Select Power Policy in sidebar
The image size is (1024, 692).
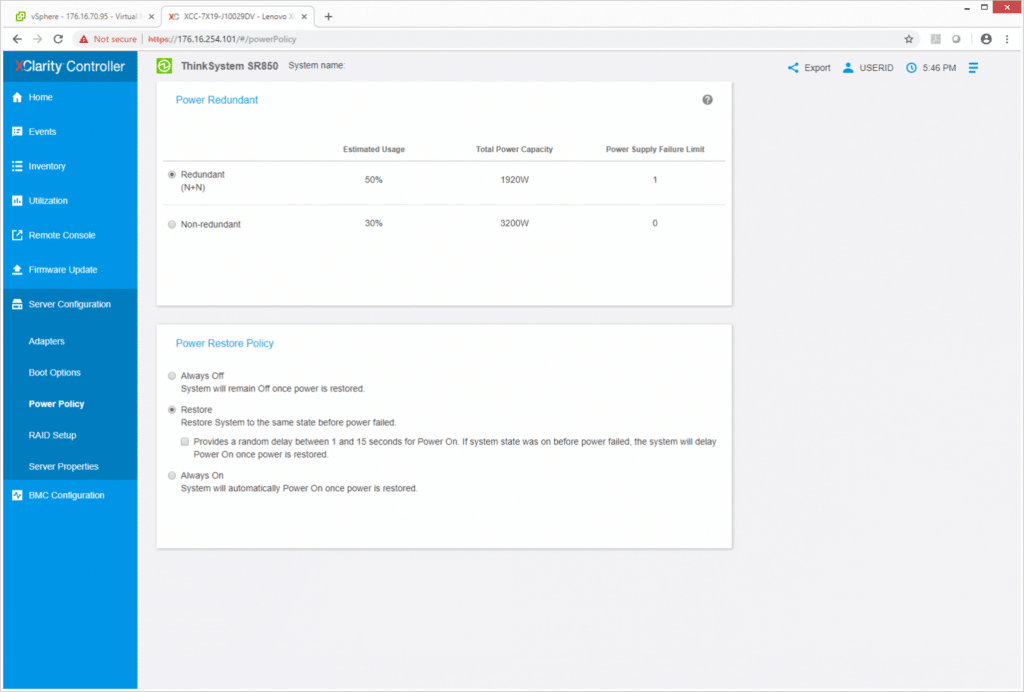pyautogui.click(x=56, y=404)
